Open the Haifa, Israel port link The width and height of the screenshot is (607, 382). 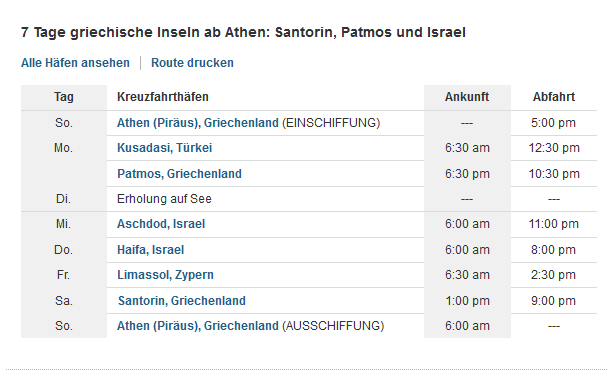[x=151, y=250]
